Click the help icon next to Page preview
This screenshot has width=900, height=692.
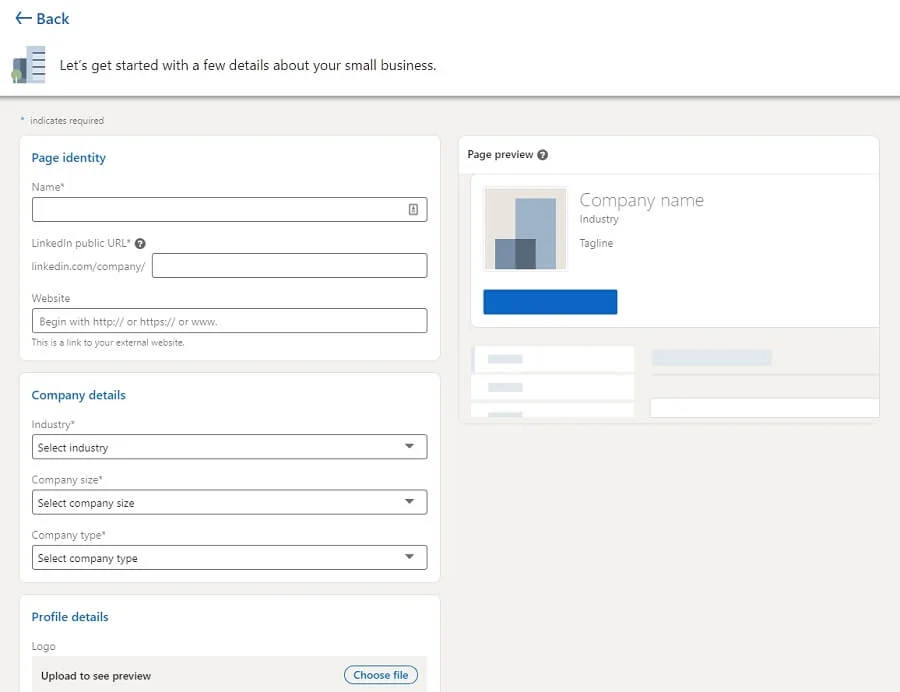pyautogui.click(x=543, y=155)
